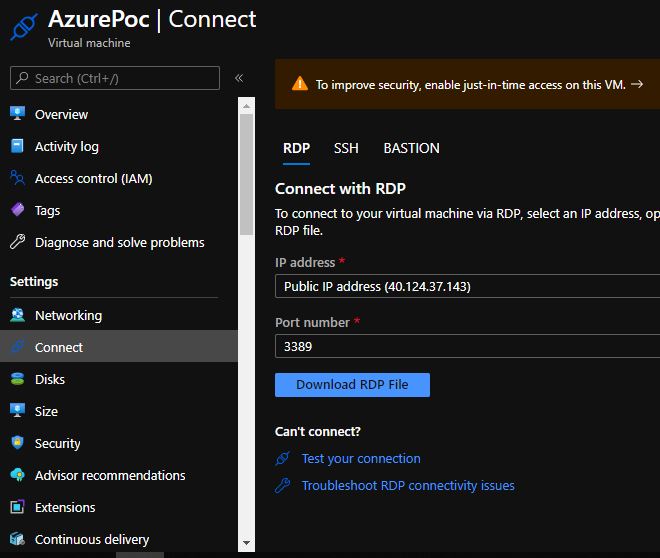660x558 pixels.
Task: Click the plug icon beside Test your connection
Action: pos(282,458)
